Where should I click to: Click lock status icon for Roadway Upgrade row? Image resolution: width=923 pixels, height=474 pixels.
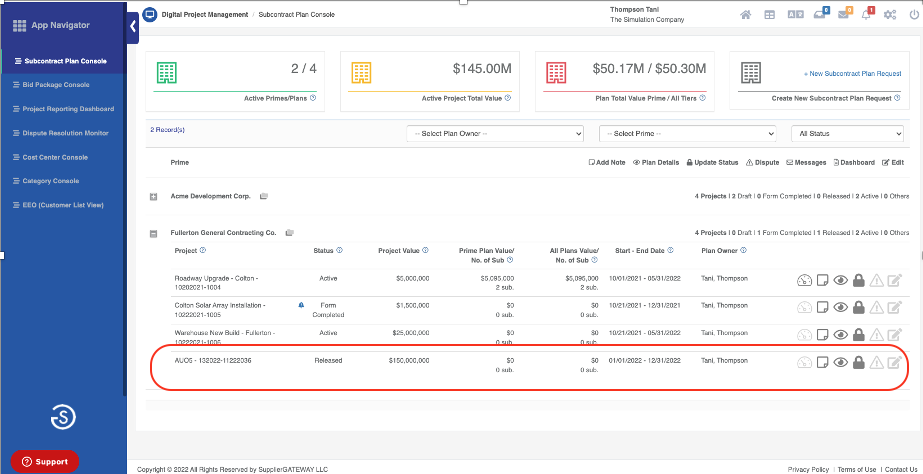click(x=859, y=281)
